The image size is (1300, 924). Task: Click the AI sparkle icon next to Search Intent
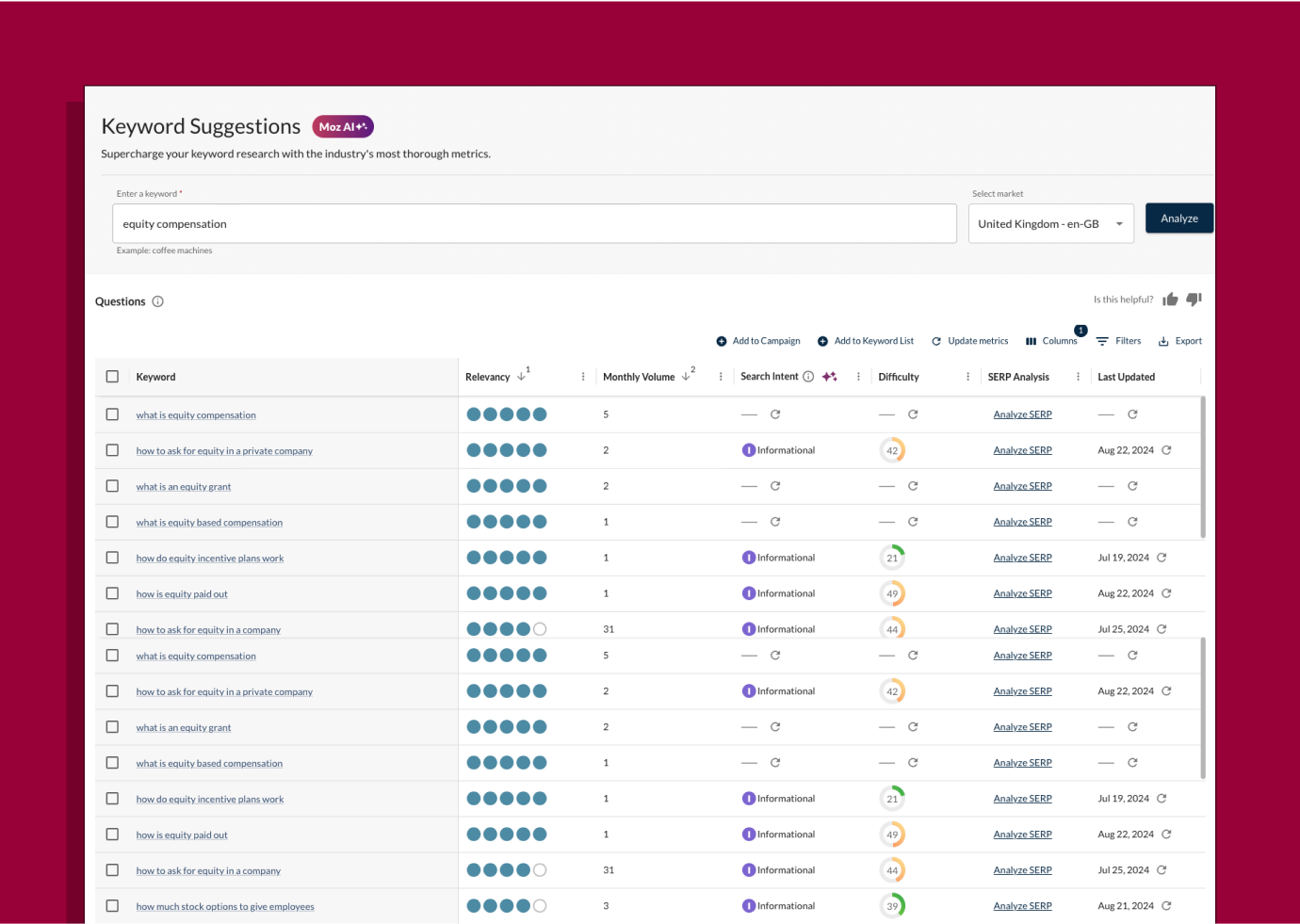click(830, 376)
